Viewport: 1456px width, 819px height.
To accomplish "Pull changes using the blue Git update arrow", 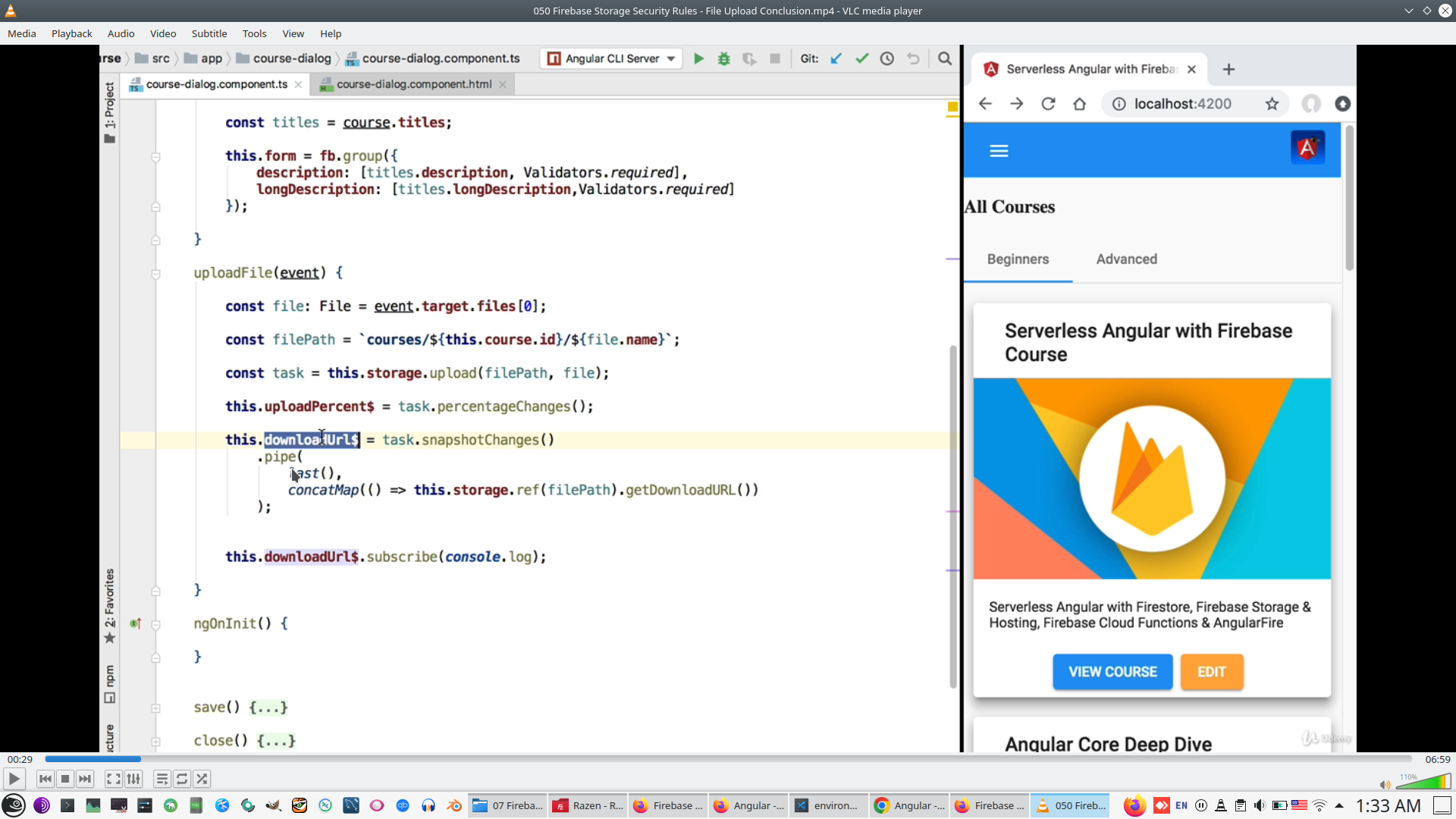I will click(836, 58).
